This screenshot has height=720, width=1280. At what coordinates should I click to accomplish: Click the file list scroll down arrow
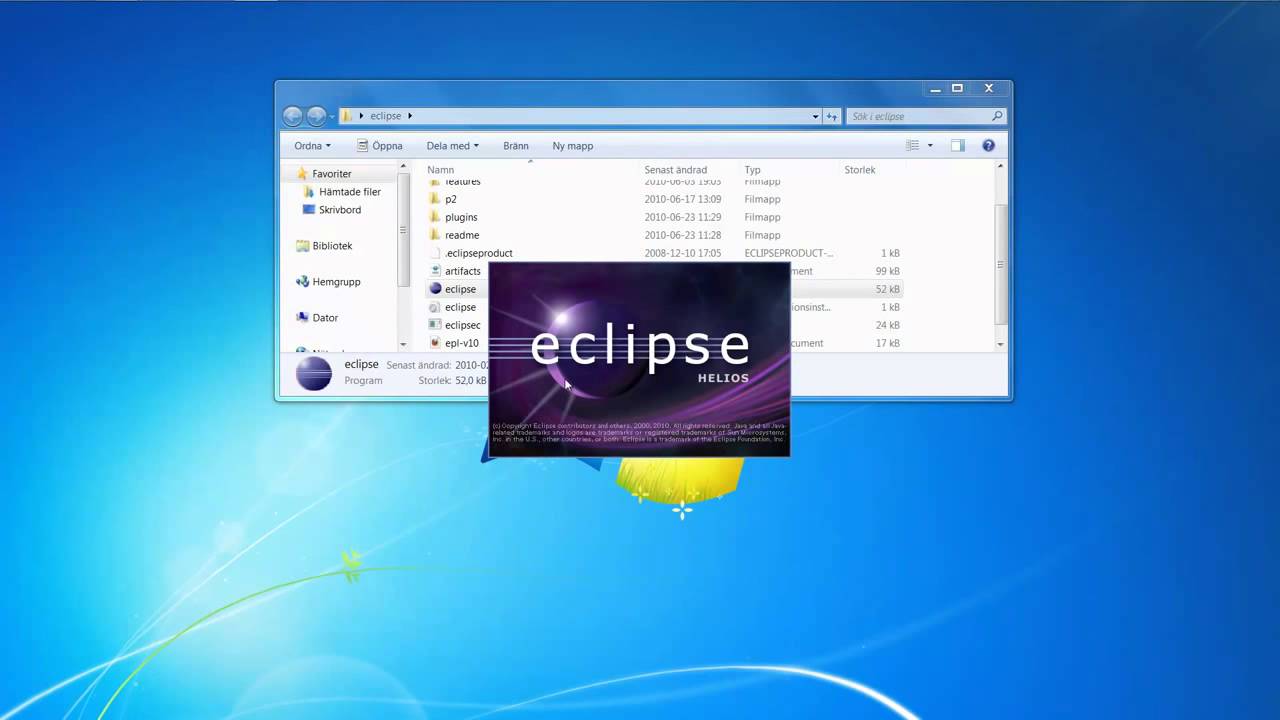(x=1000, y=344)
